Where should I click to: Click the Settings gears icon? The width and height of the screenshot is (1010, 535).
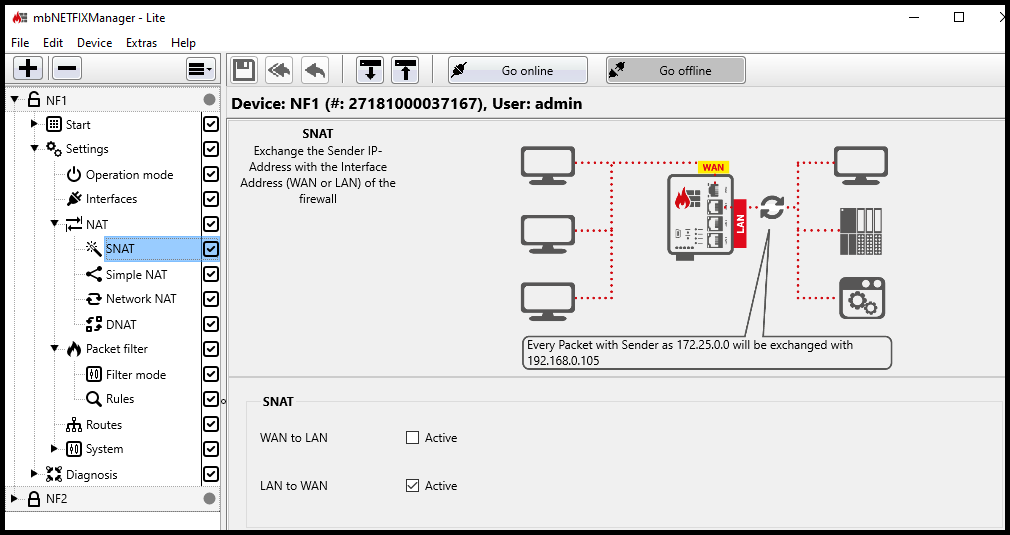click(x=54, y=149)
